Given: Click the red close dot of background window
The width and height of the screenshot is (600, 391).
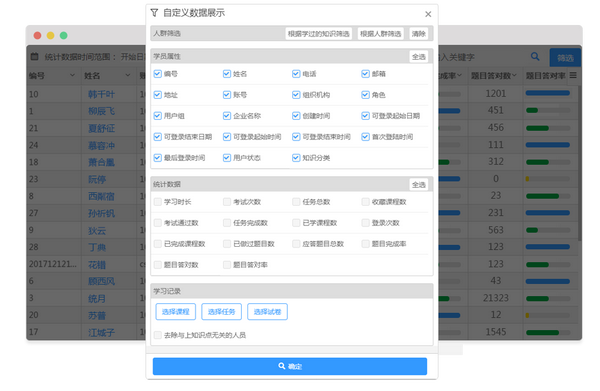Looking at the screenshot, I should (38, 35).
